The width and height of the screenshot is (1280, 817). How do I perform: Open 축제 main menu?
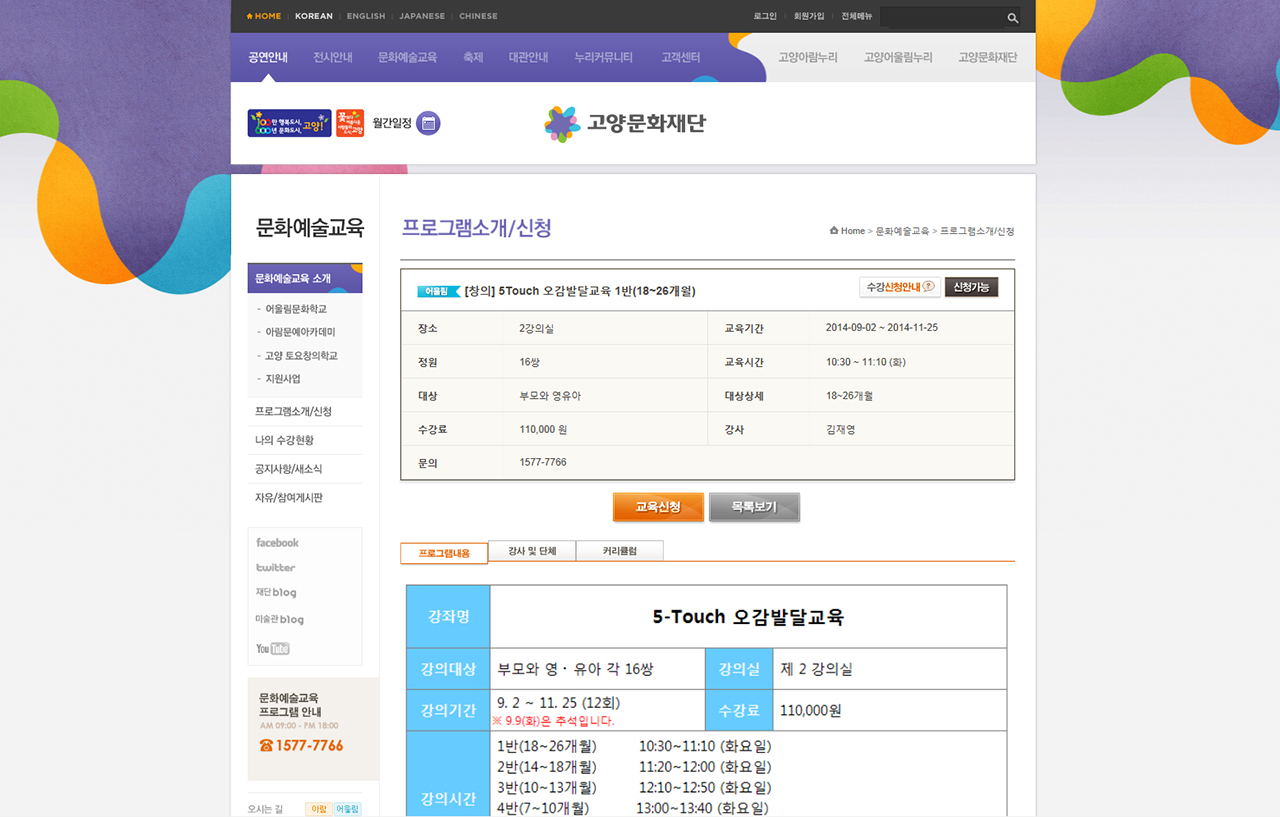coord(473,57)
